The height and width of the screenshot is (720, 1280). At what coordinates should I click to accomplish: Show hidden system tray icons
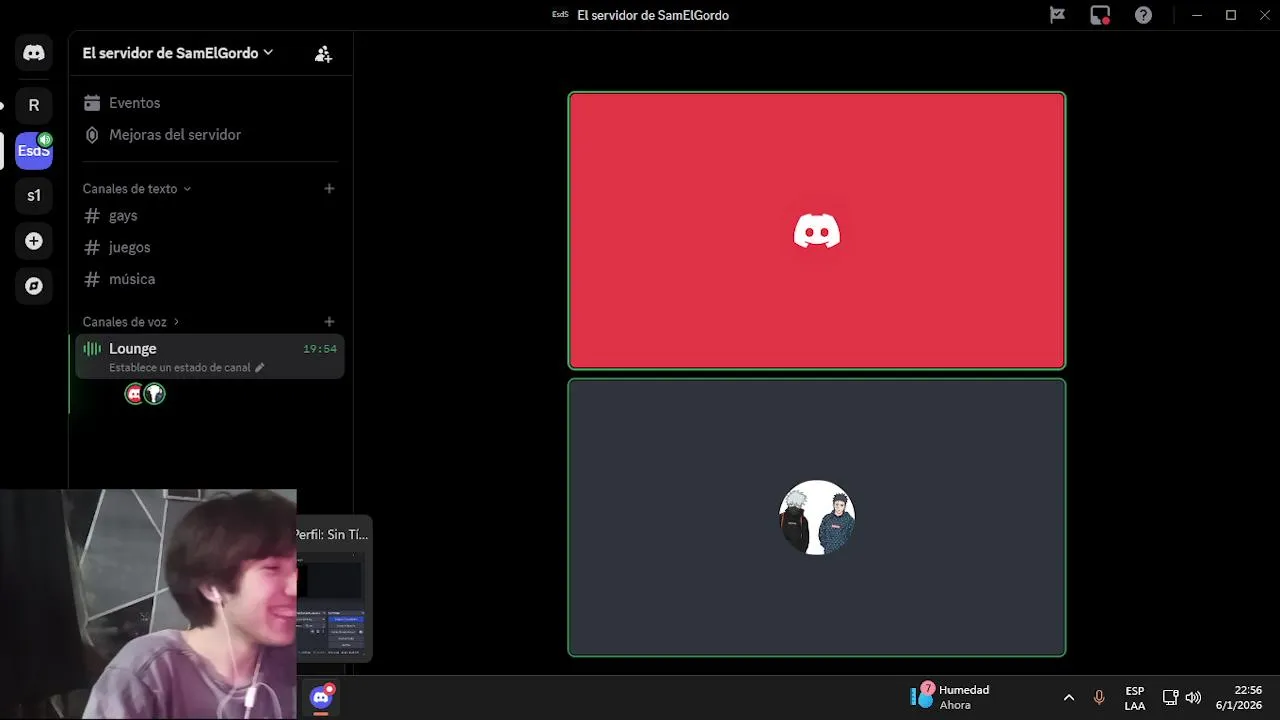[1068, 697]
